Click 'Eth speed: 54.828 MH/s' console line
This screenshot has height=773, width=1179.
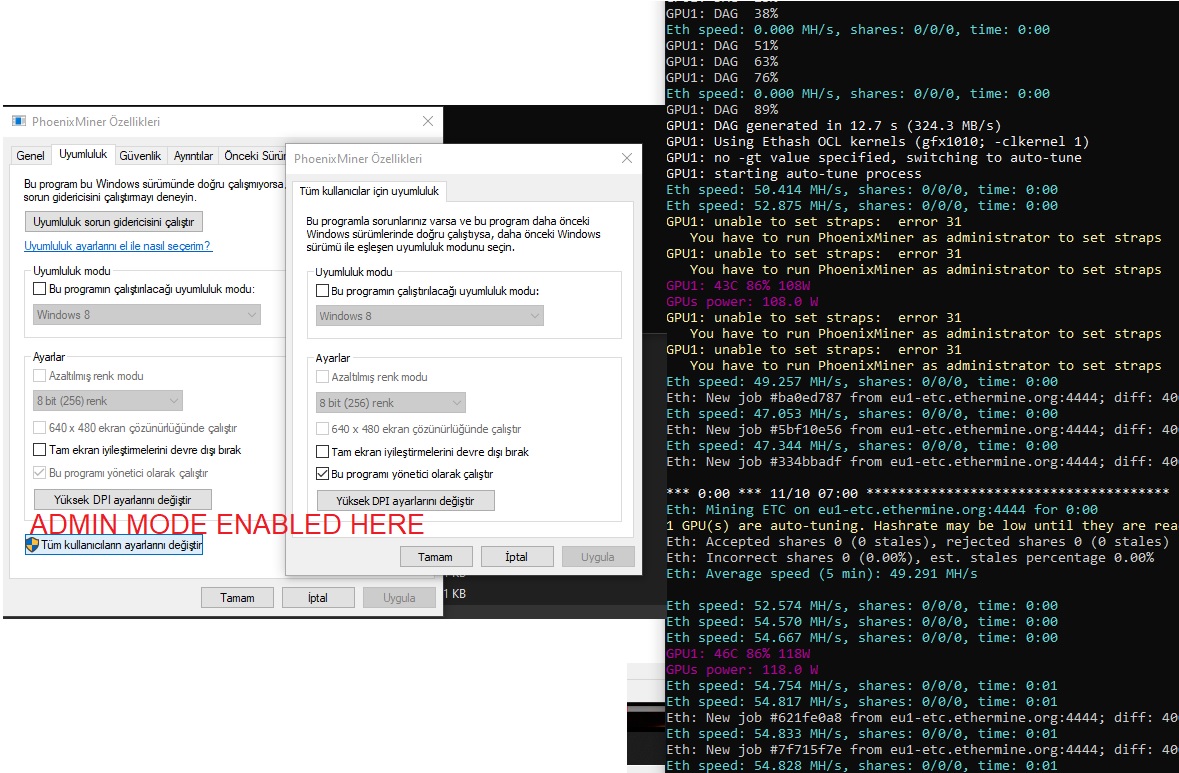(862, 765)
